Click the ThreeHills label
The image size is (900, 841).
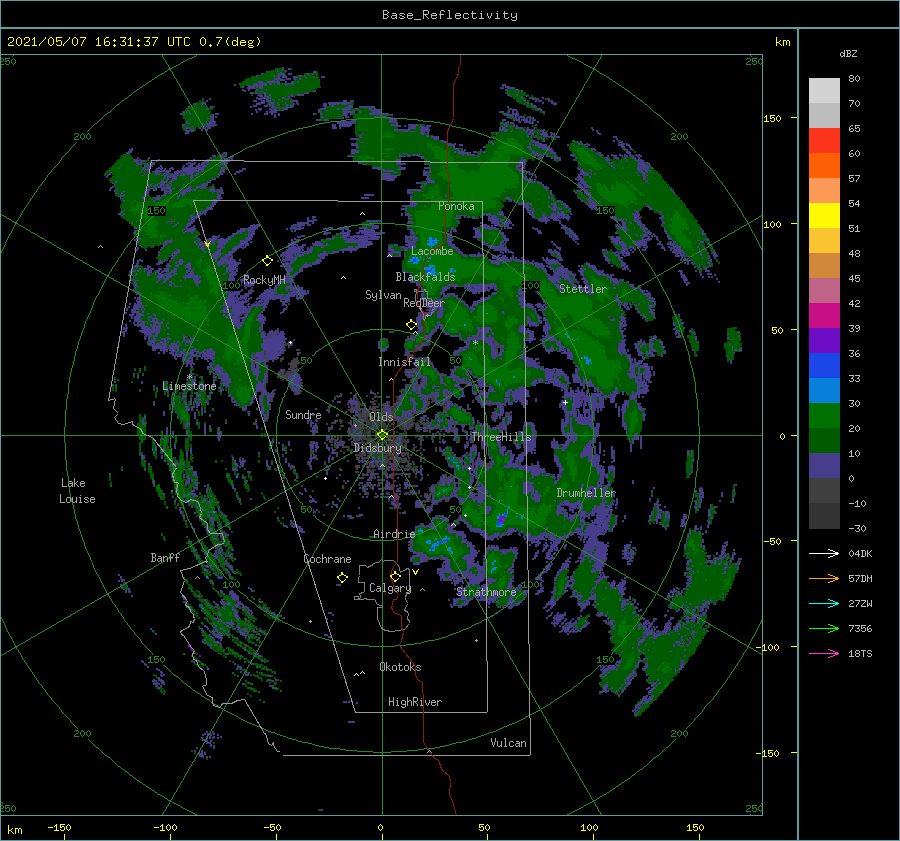(502, 437)
